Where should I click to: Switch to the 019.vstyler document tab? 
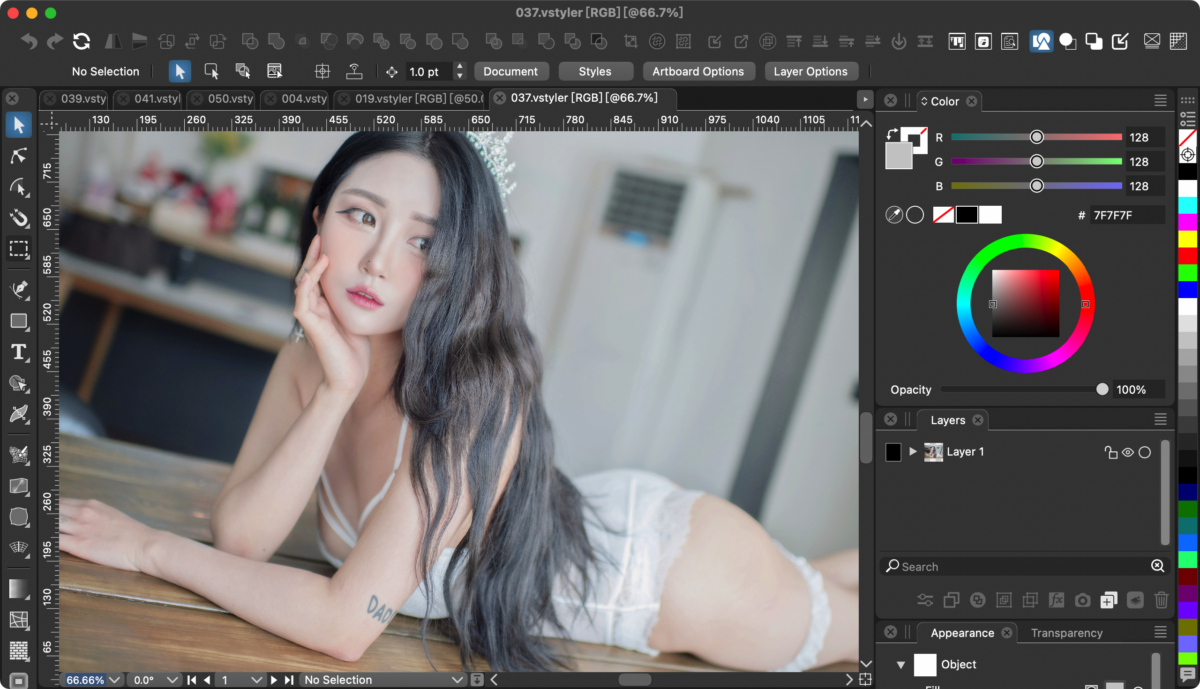click(x=410, y=99)
